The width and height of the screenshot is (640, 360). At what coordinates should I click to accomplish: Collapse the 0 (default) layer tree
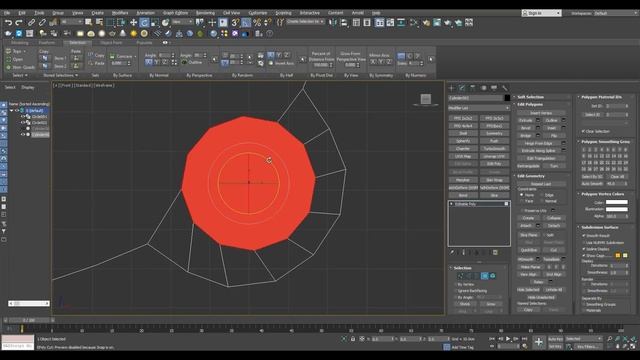(x=11, y=110)
